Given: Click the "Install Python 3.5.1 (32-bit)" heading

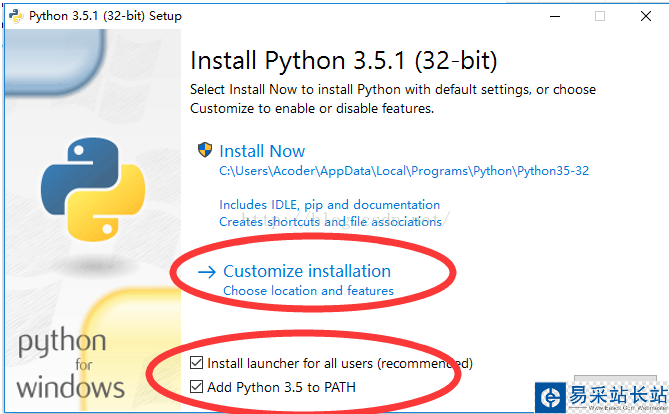Looking at the screenshot, I should [343, 59].
